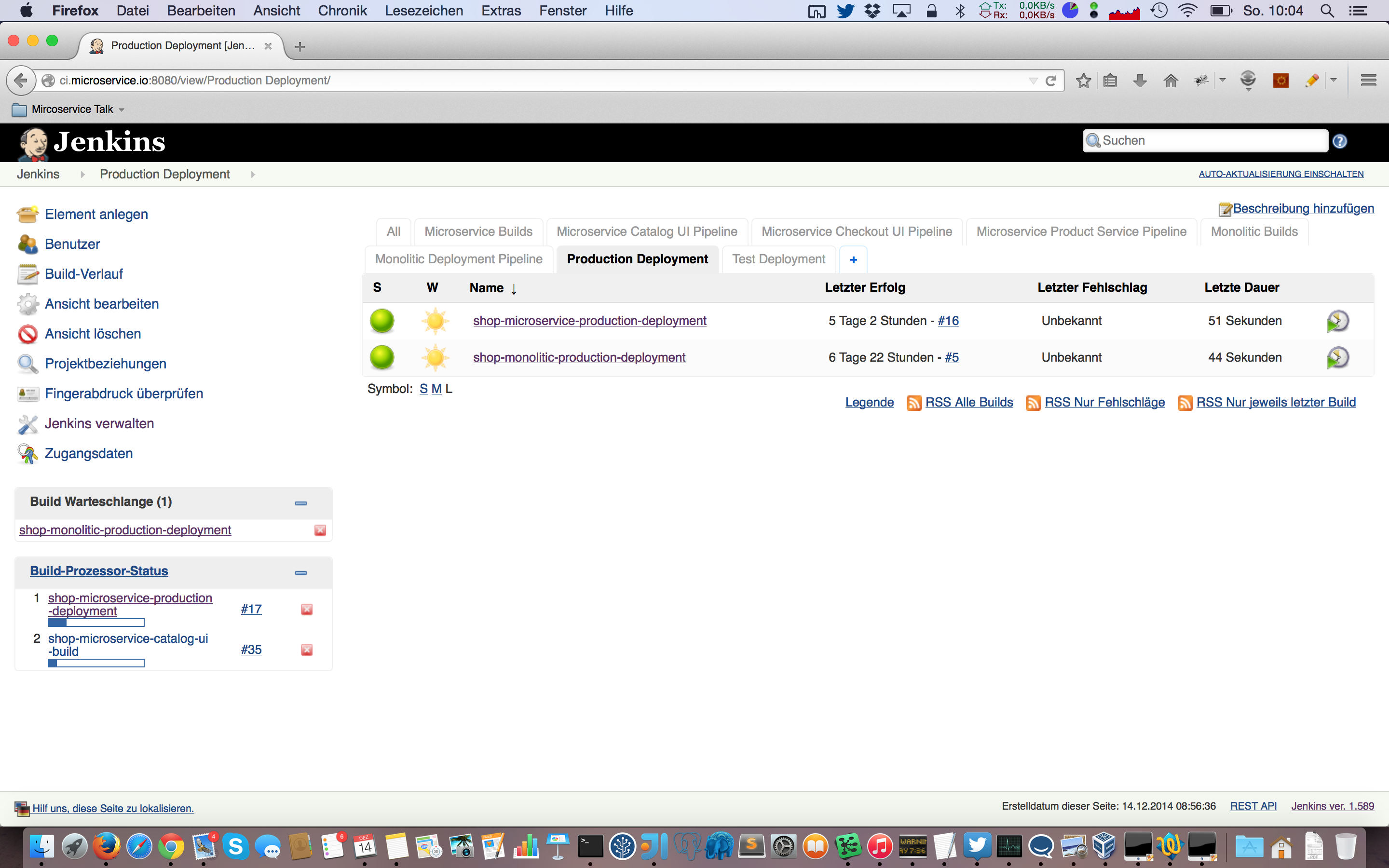Enable auto refresh via Auto-Aktualisierung einschalten
Viewport: 1389px width, 868px height.
[1281, 174]
